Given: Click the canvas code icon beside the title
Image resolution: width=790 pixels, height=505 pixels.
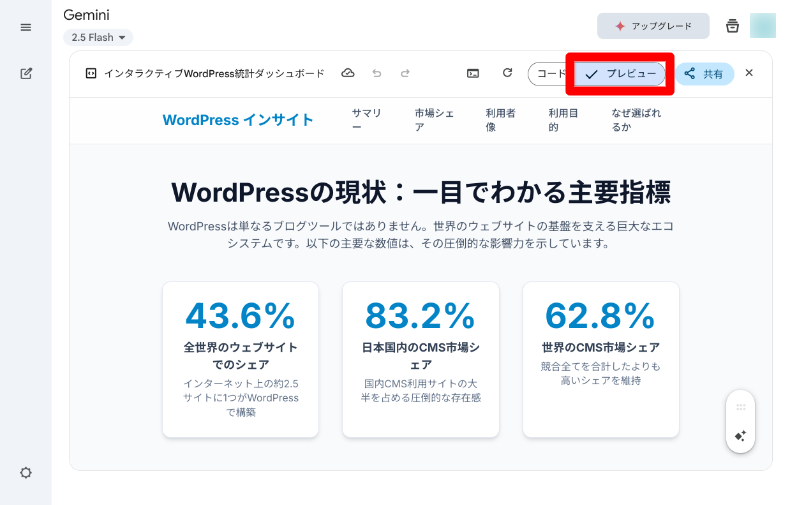Looking at the screenshot, I should tap(91, 74).
